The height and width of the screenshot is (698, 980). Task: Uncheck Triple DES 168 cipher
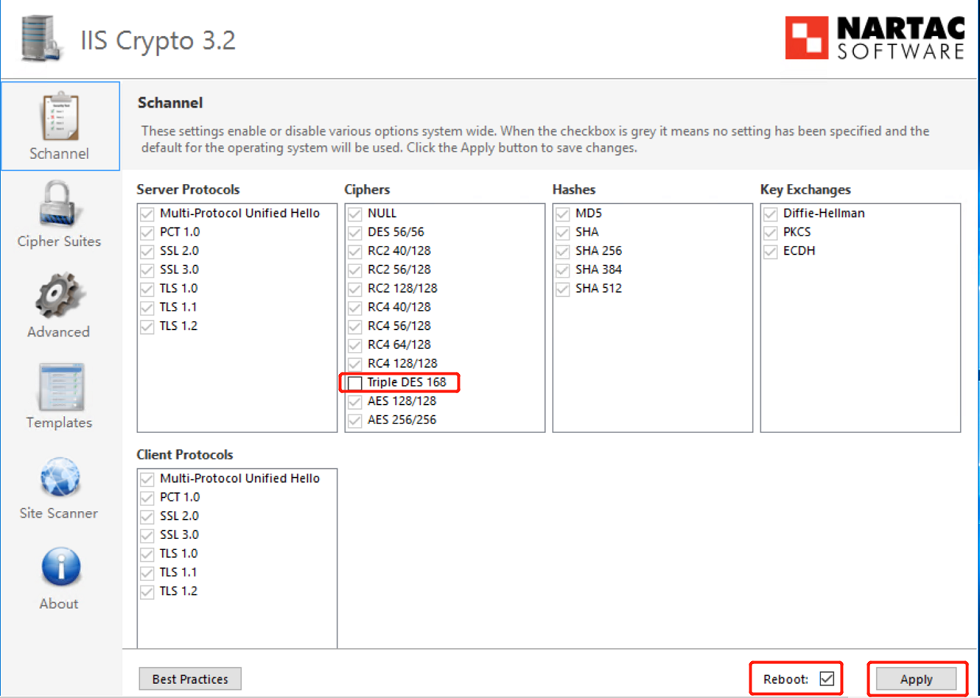point(355,382)
